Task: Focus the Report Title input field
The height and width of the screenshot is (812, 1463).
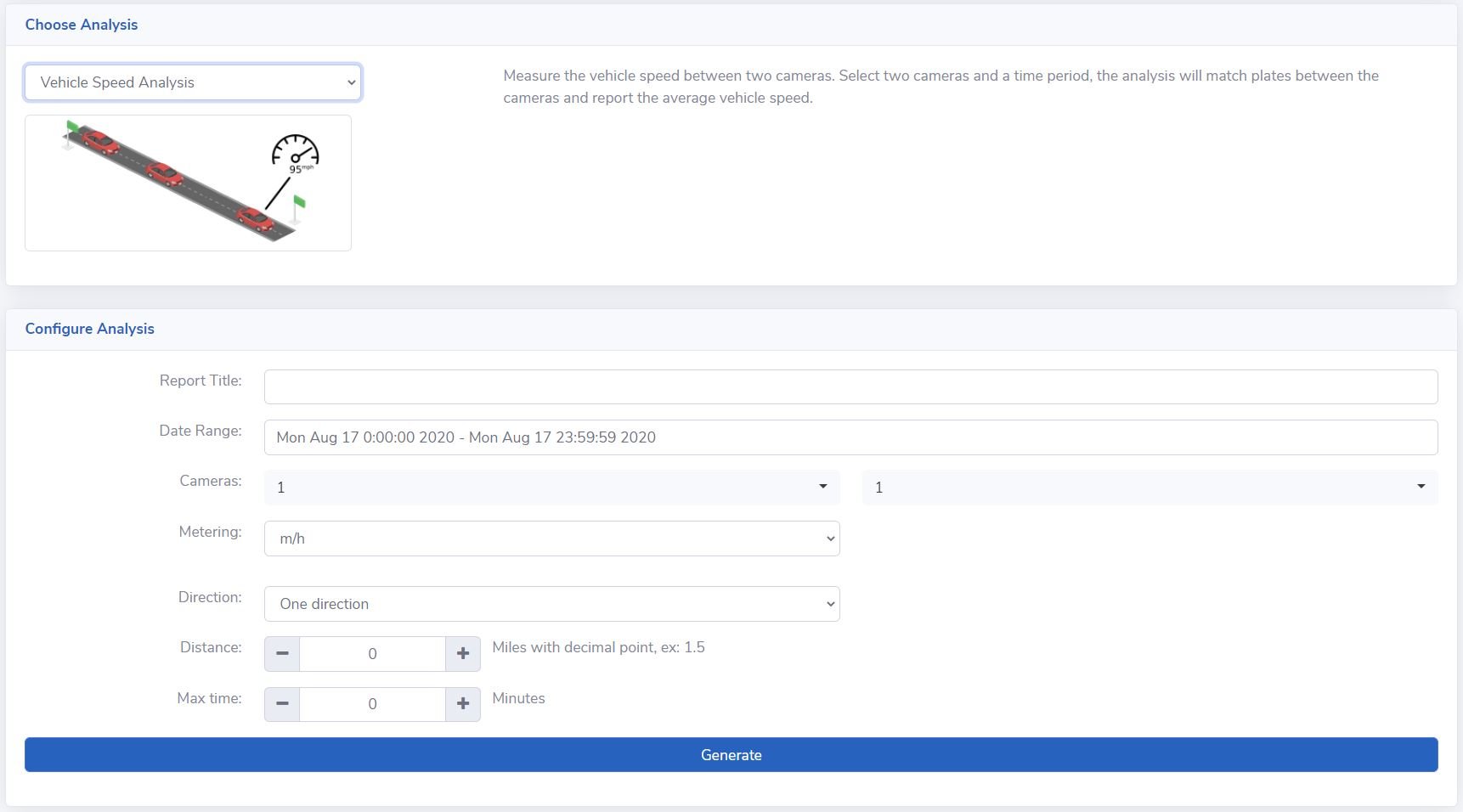Action: tap(850, 386)
